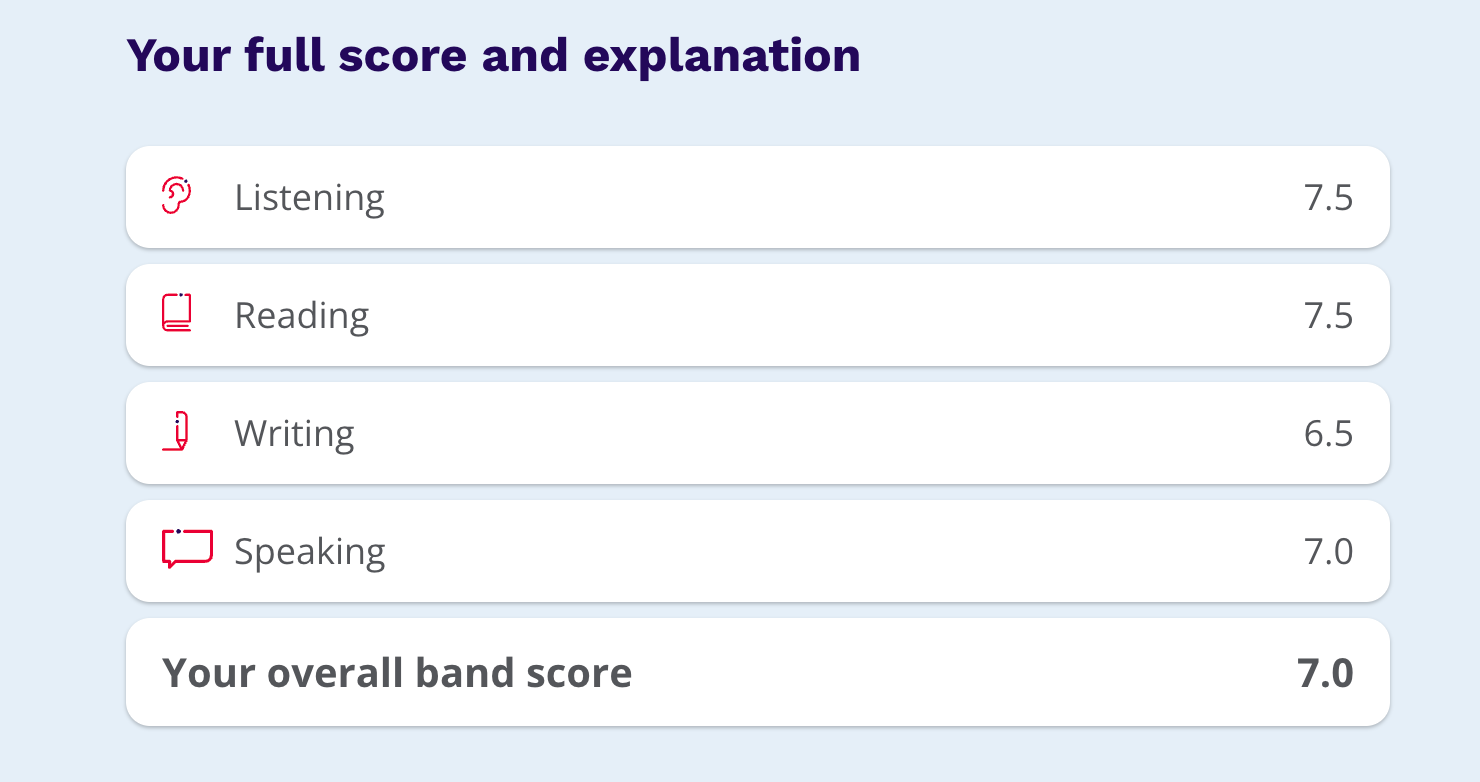Click the speech bubble icon beside Speaking
Image resolution: width=1480 pixels, height=782 pixels.
187,549
